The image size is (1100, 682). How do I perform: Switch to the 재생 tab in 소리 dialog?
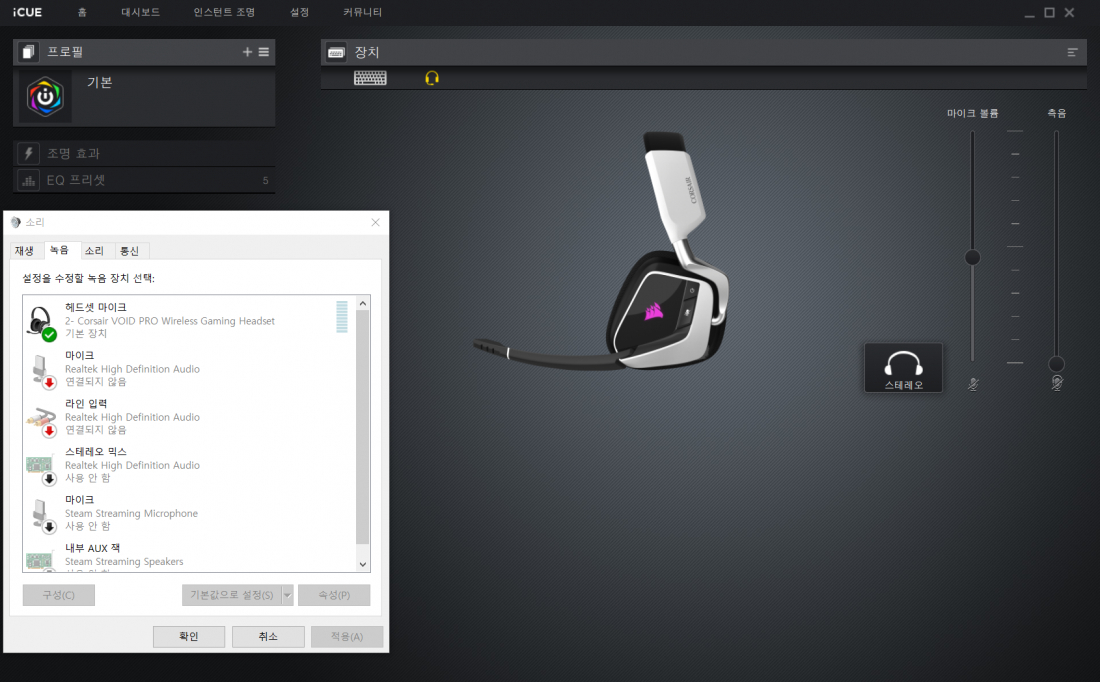pyautogui.click(x=25, y=251)
